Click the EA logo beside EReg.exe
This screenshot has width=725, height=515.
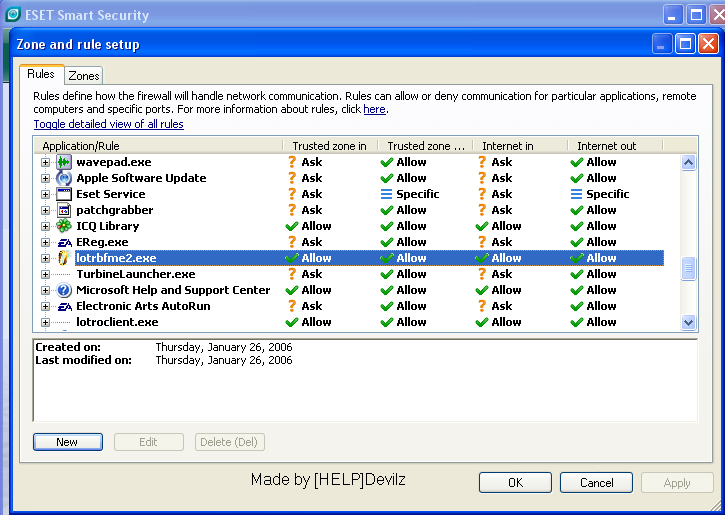point(65,242)
